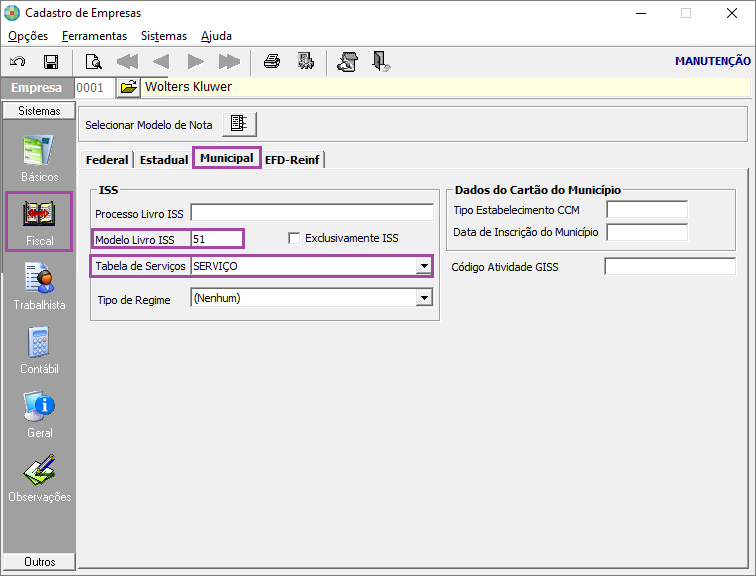This screenshot has height=576, width=756.
Task: Open the Observações sidebar section
Action: 39,479
